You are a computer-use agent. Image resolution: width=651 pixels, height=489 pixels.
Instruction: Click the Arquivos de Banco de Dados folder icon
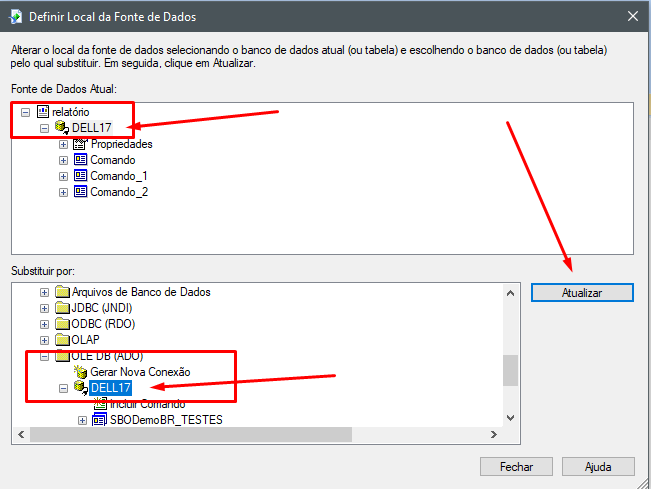point(62,292)
